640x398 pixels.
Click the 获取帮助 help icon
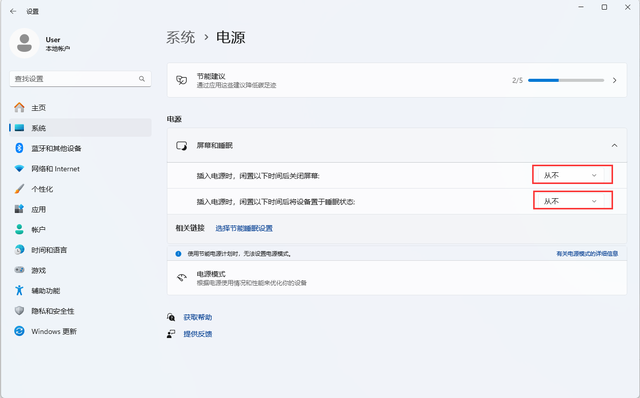[x=171, y=317]
